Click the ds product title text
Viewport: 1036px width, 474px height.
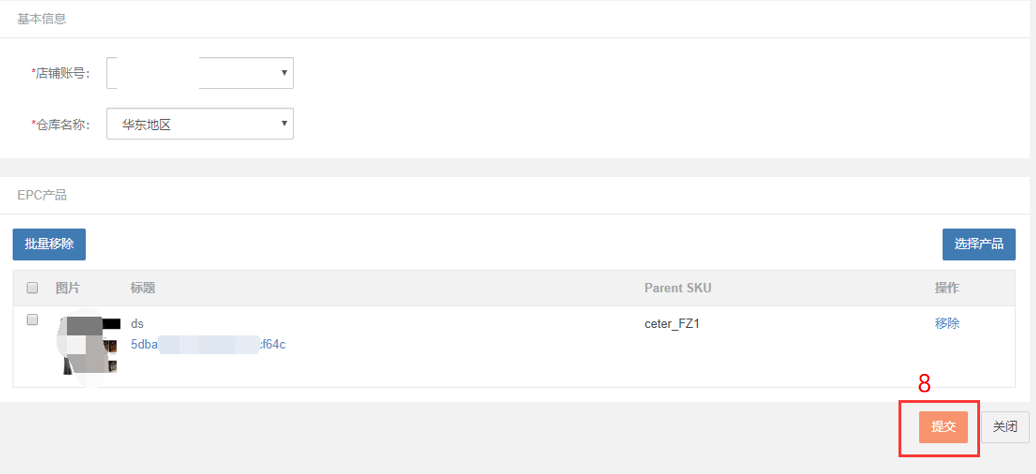(137, 324)
